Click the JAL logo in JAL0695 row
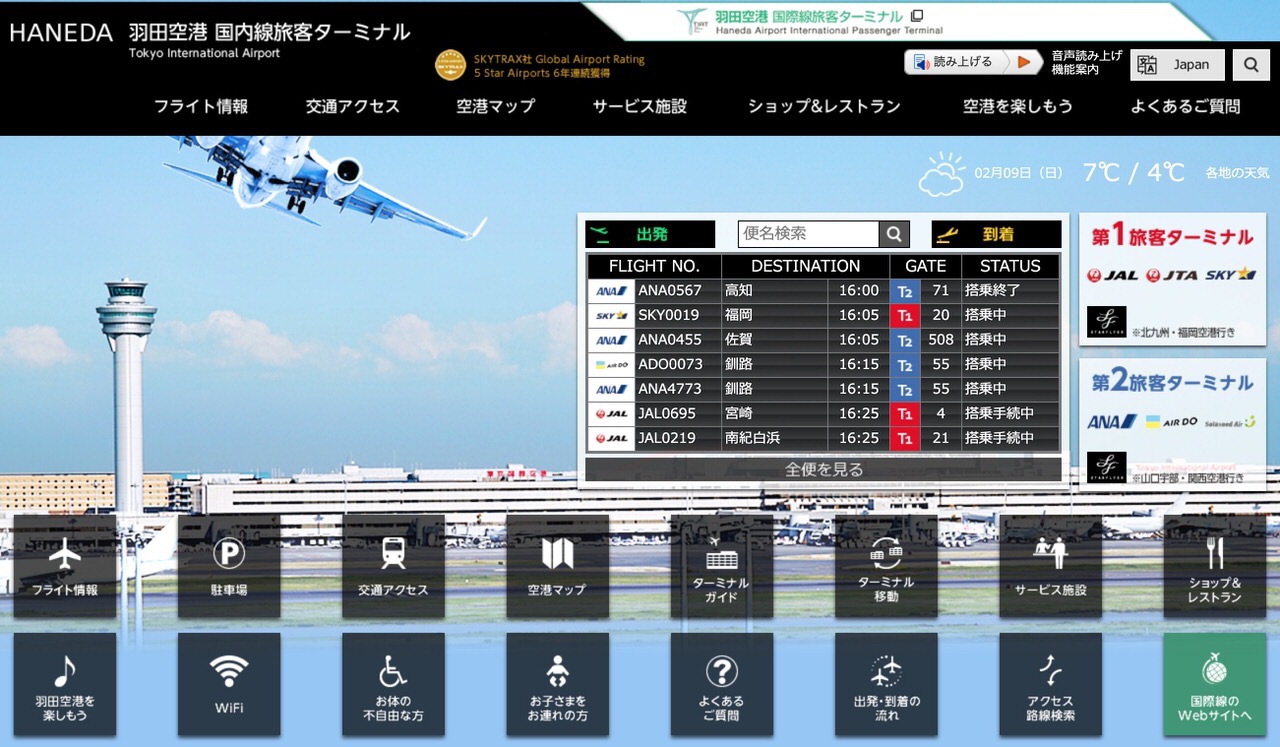Image resolution: width=1280 pixels, height=747 pixels. click(611, 413)
